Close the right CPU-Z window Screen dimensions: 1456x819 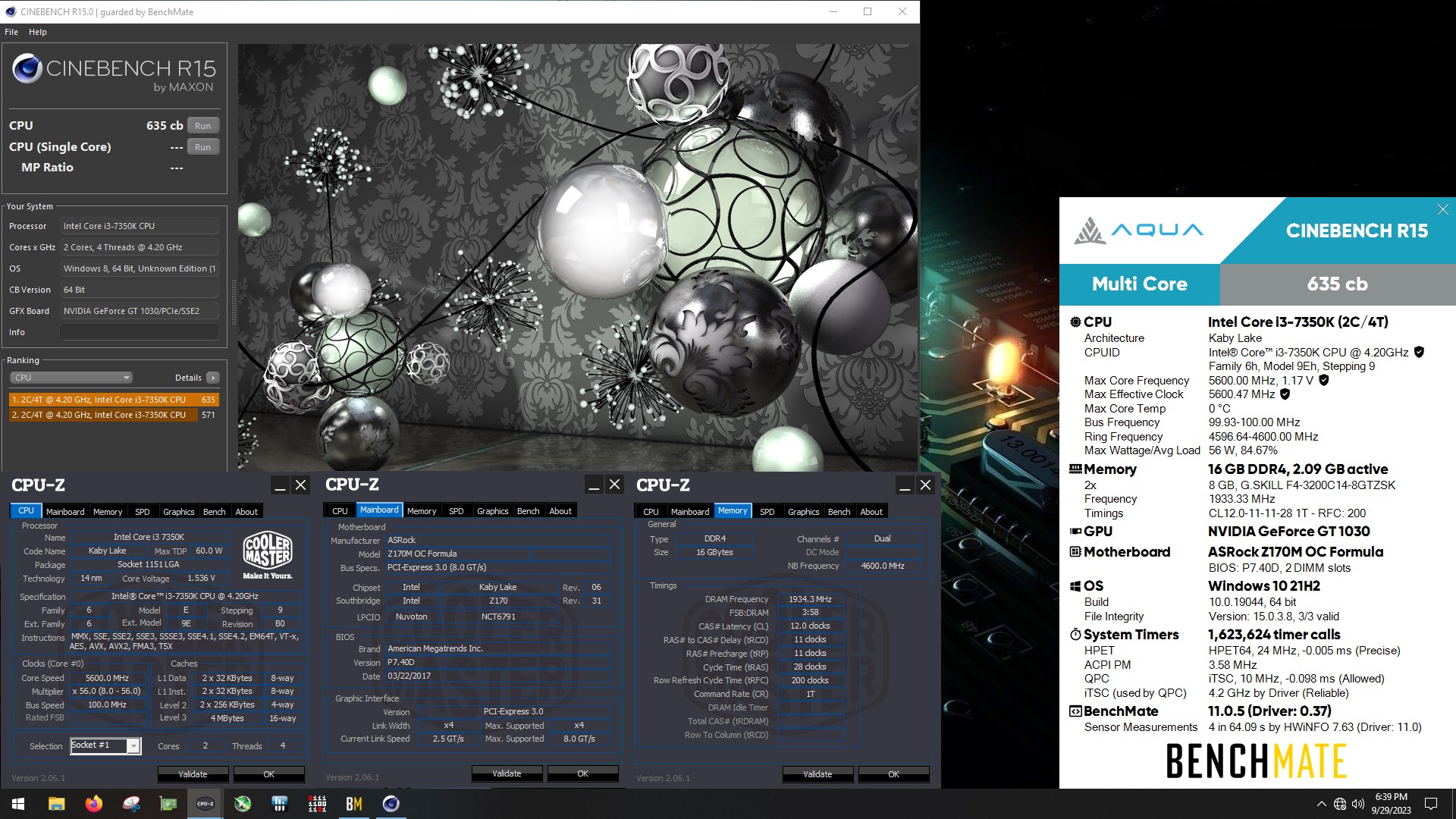tap(926, 485)
